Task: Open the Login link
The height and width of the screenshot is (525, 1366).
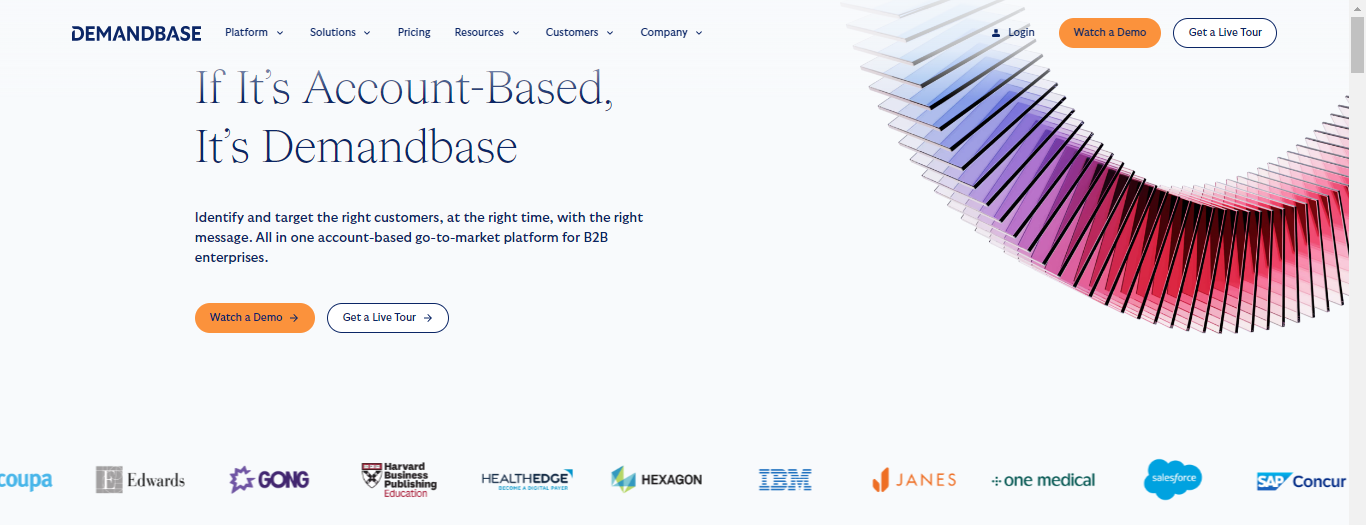Action: (x=1021, y=33)
